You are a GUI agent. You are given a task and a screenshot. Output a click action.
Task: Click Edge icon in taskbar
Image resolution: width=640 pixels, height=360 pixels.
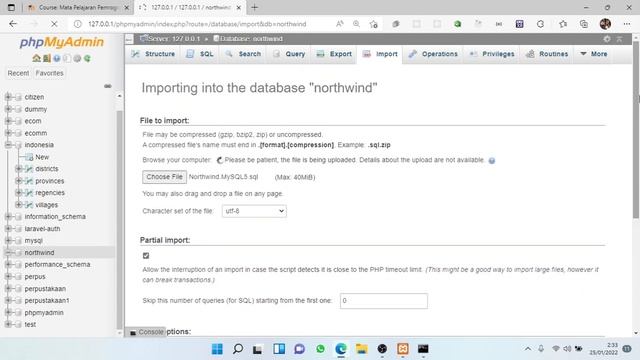click(x=341, y=349)
